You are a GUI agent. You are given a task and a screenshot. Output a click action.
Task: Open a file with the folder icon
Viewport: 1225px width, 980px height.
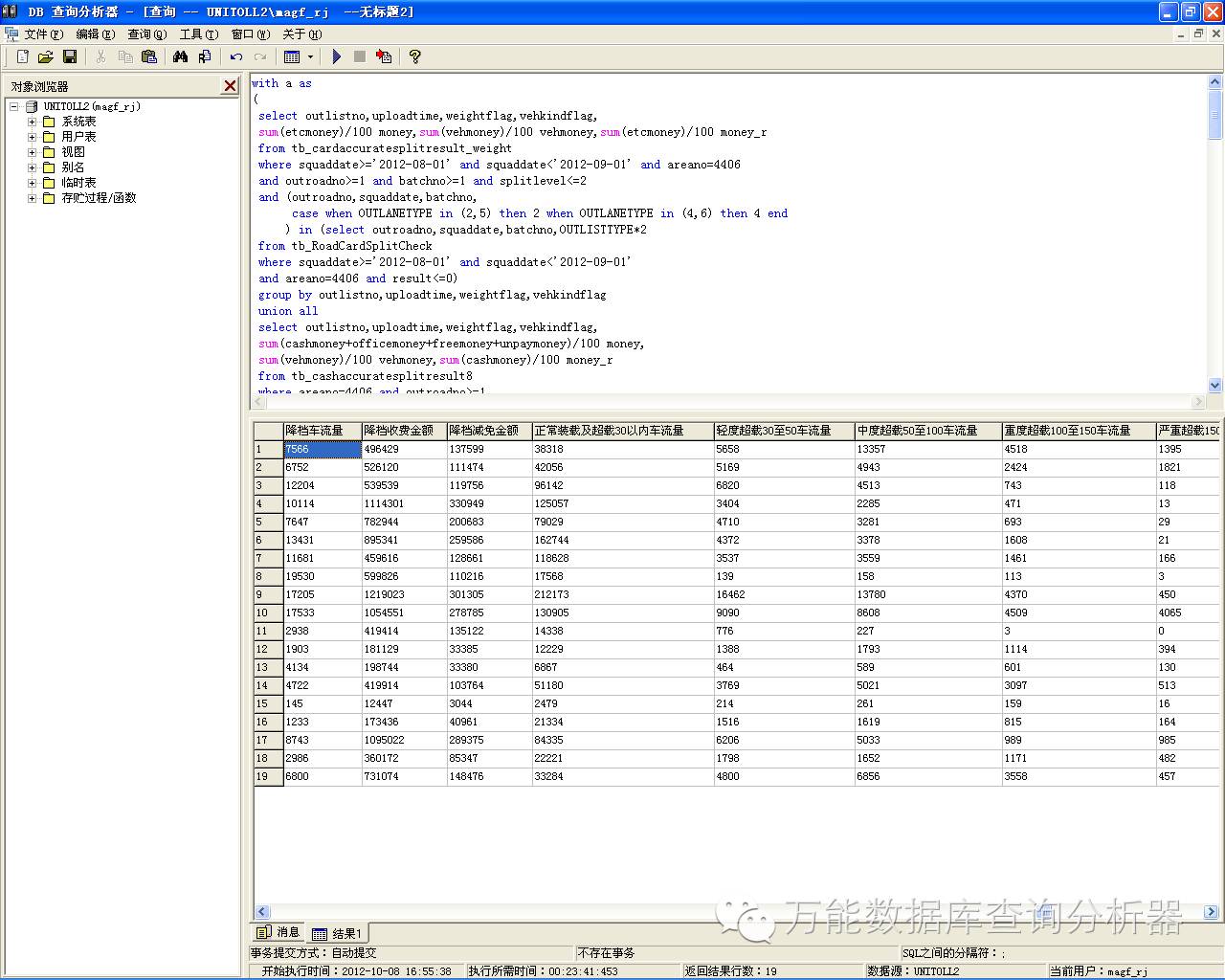coord(45,56)
